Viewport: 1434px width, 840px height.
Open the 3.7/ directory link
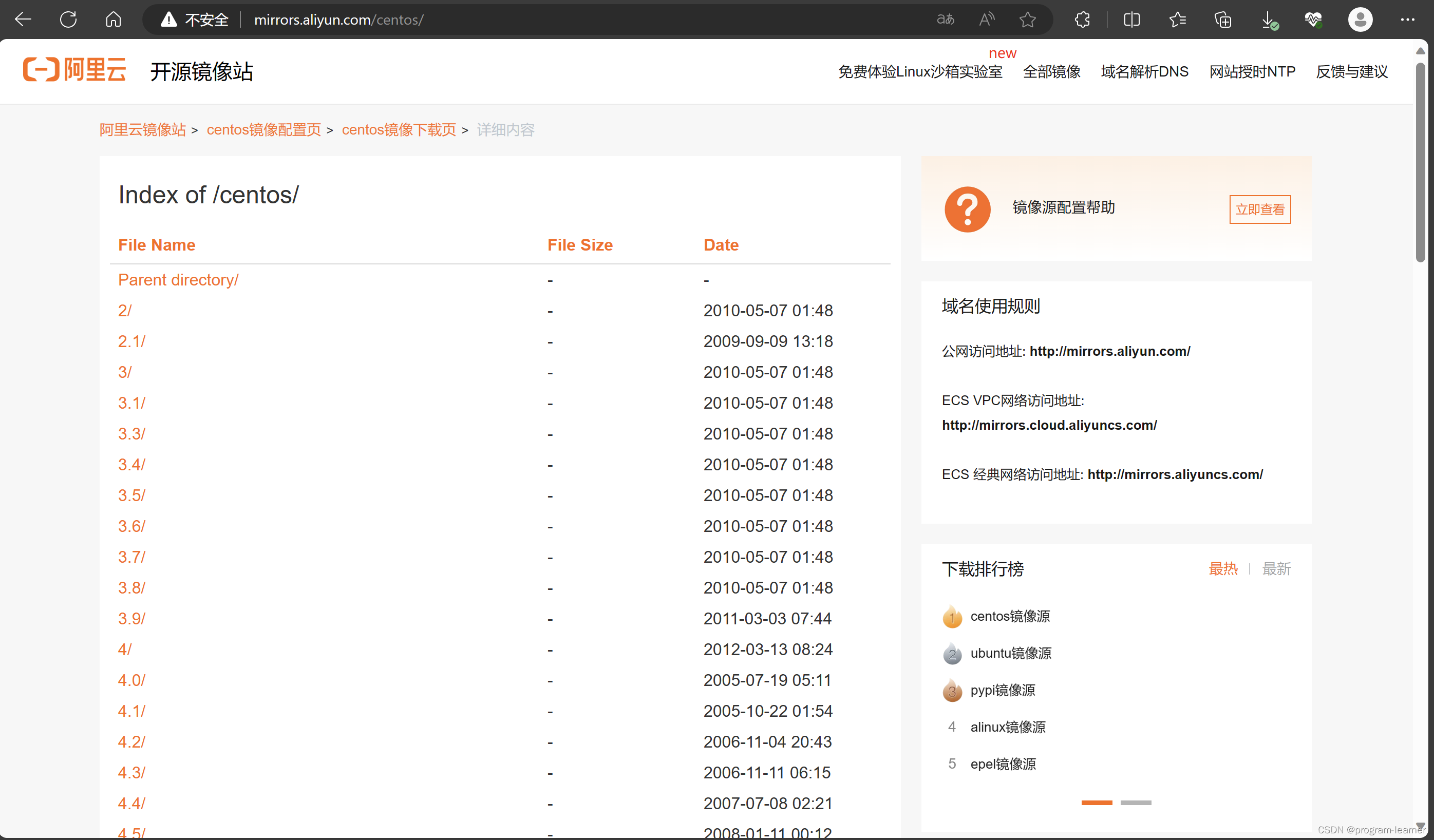[131, 557]
